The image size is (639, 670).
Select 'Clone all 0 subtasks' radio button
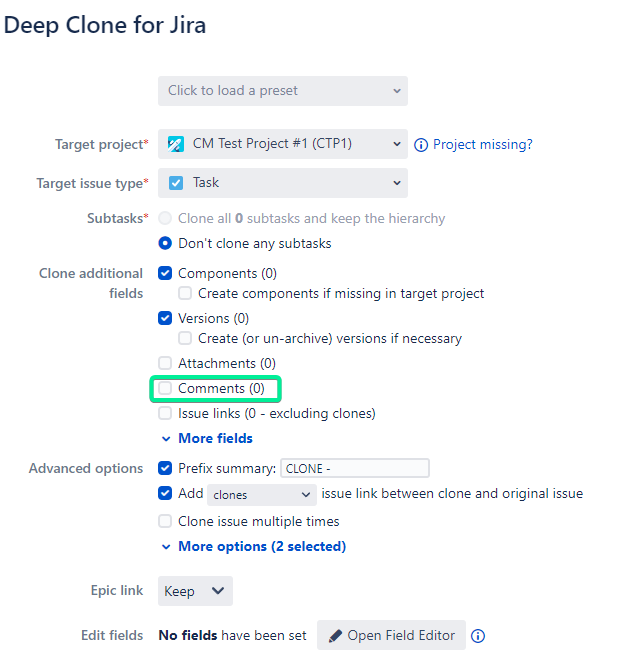(165, 218)
